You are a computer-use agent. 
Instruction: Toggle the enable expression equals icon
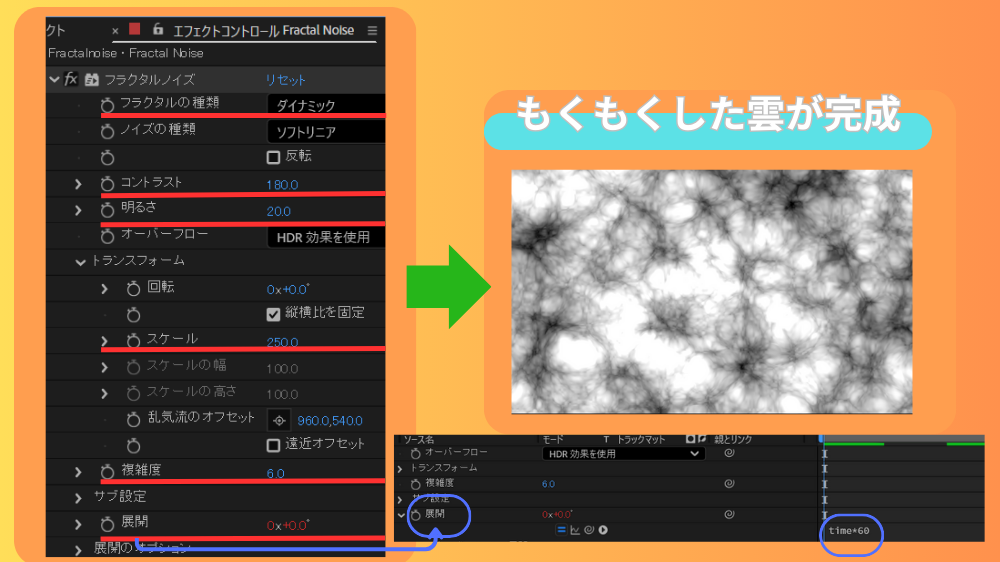point(561,530)
